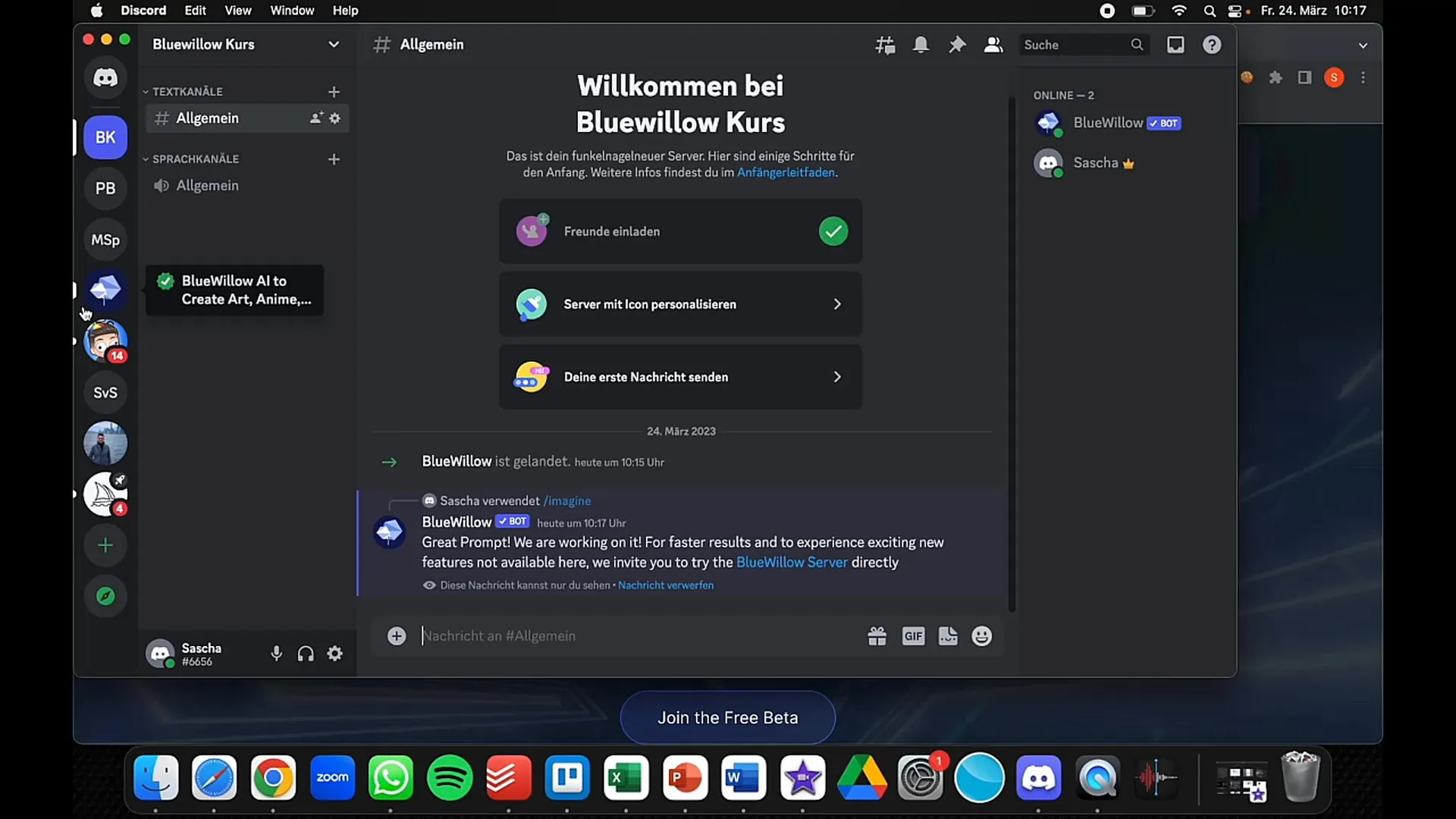The height and width of the screenshot is (819, 1456).
Task: Toggle Allgemein channel visibility settings
Action: click(335, 118)
